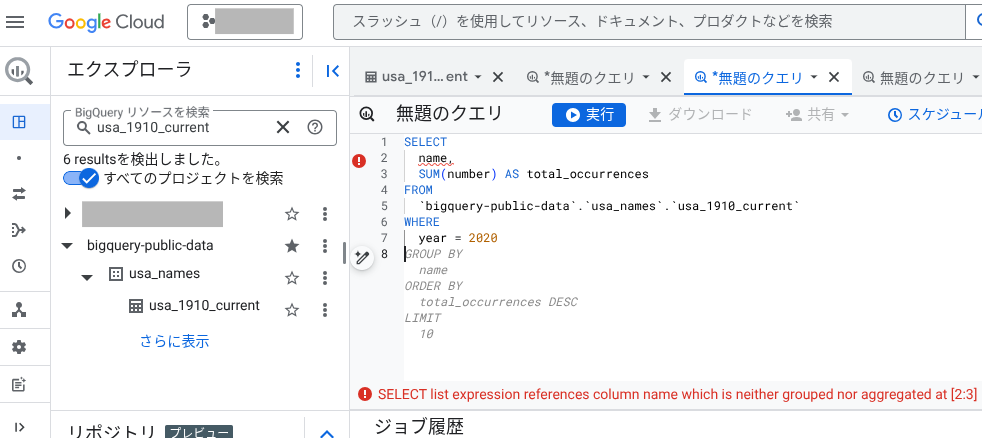This screenshot has width=982, height=438.
Task: Click the red error marker on line 2
Action: (x=360, y=160)
